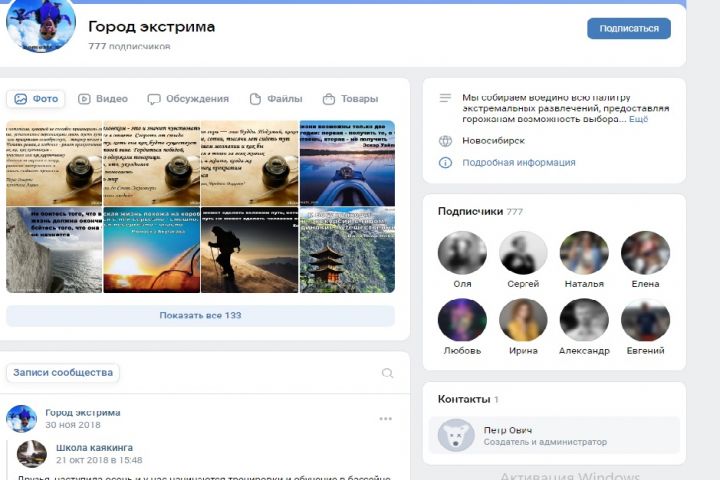Open subscriber Оля's avatar
720x480 pixels.
[x=462, y=253]
